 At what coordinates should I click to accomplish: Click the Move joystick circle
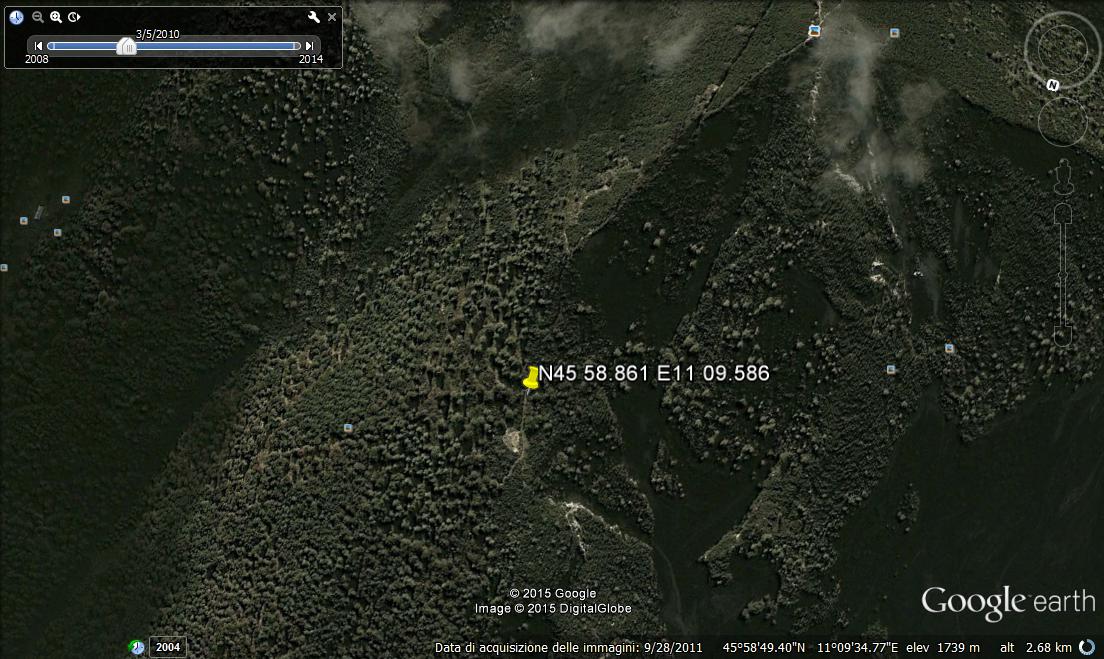pyautogui.click(x=1062, y=122)
